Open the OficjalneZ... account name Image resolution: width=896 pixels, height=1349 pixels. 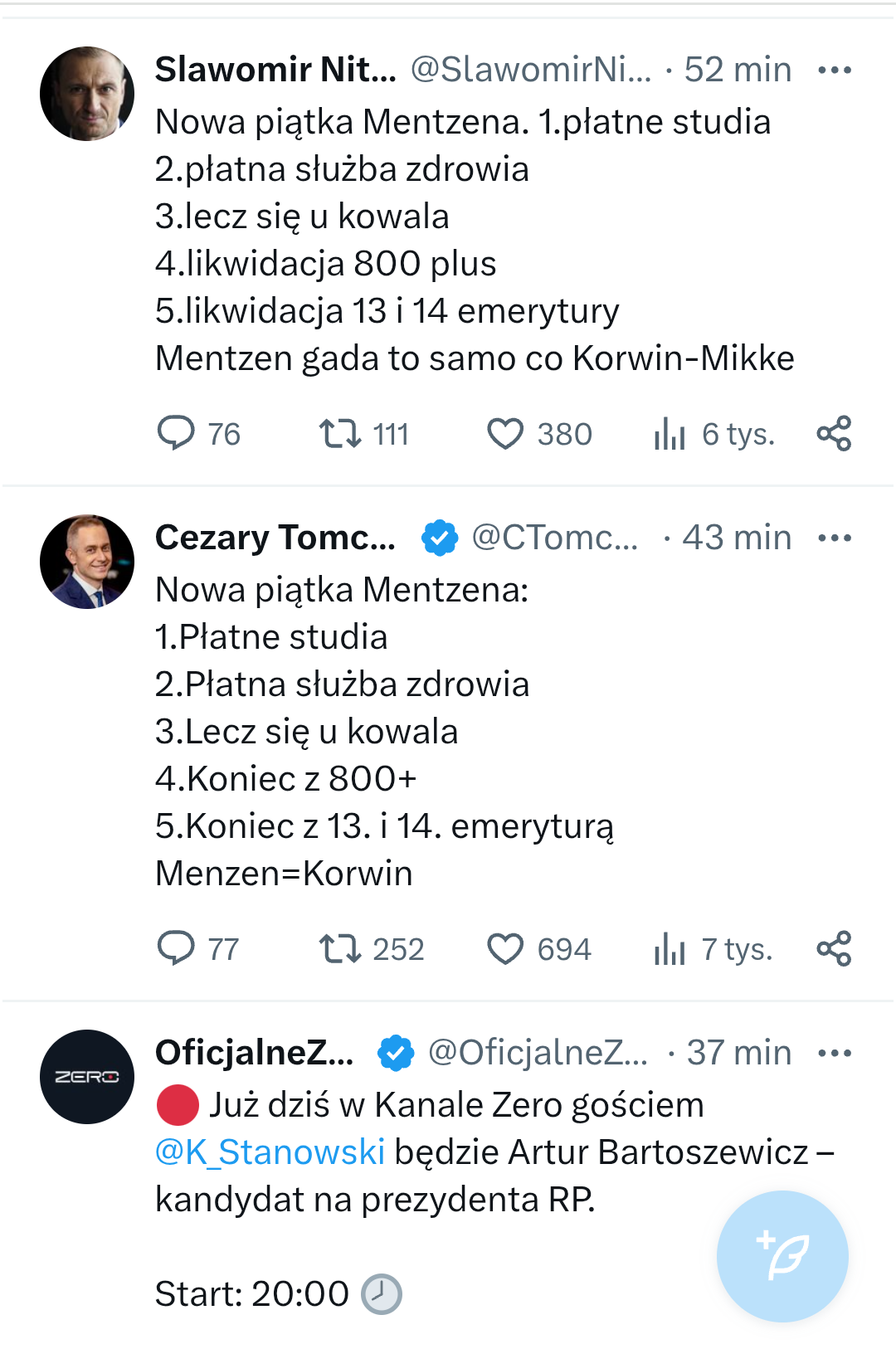tap(254, 1053)
